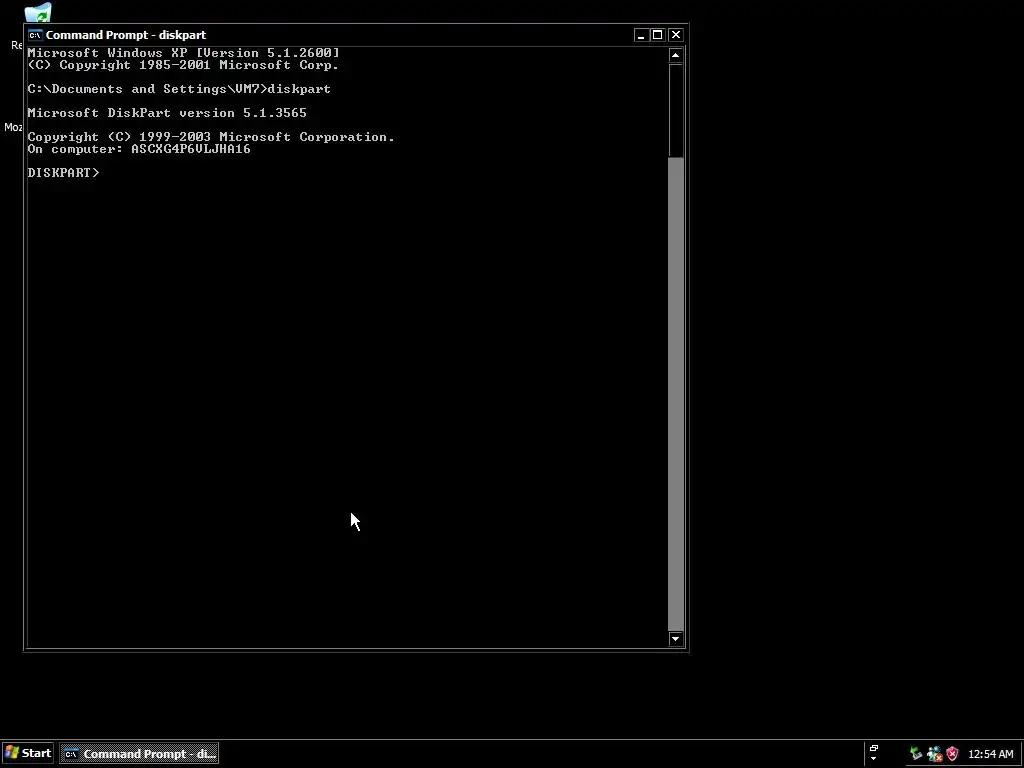Click the 'DISKPART>' prompt line
This screenshot has width=1024, height=768.
tap(63, 173)
